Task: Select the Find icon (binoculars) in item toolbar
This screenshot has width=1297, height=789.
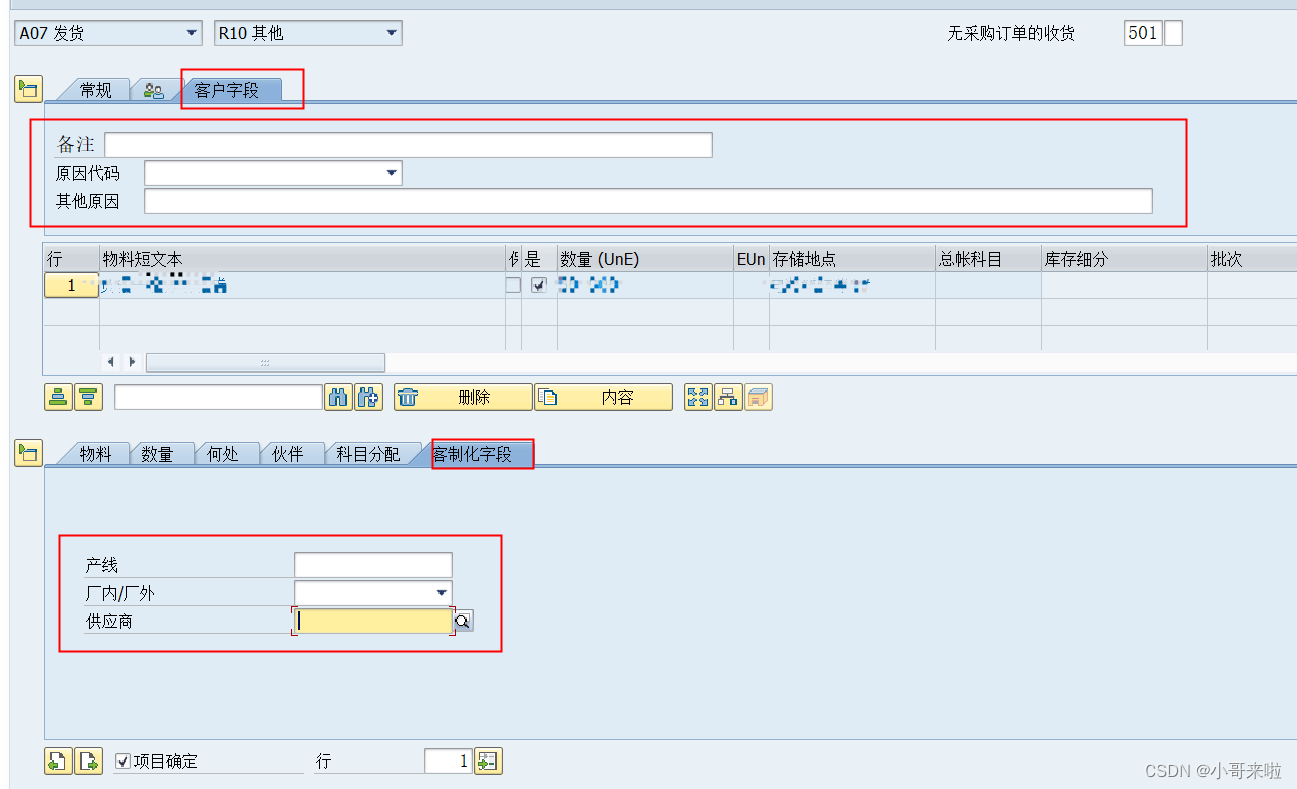Action: coord(338,397)
